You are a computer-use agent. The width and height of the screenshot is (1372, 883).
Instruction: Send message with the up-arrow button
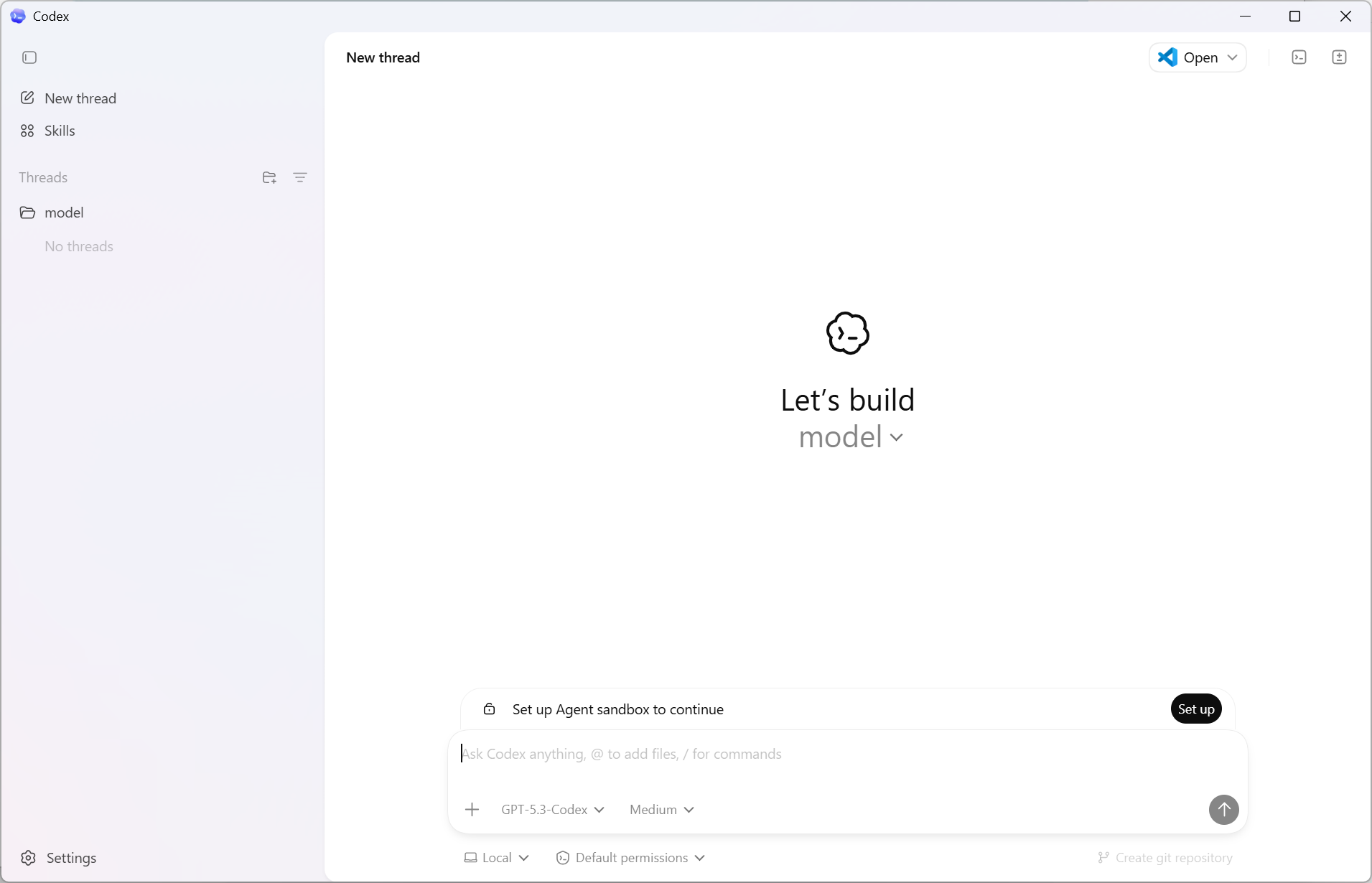coord(1223,810)
